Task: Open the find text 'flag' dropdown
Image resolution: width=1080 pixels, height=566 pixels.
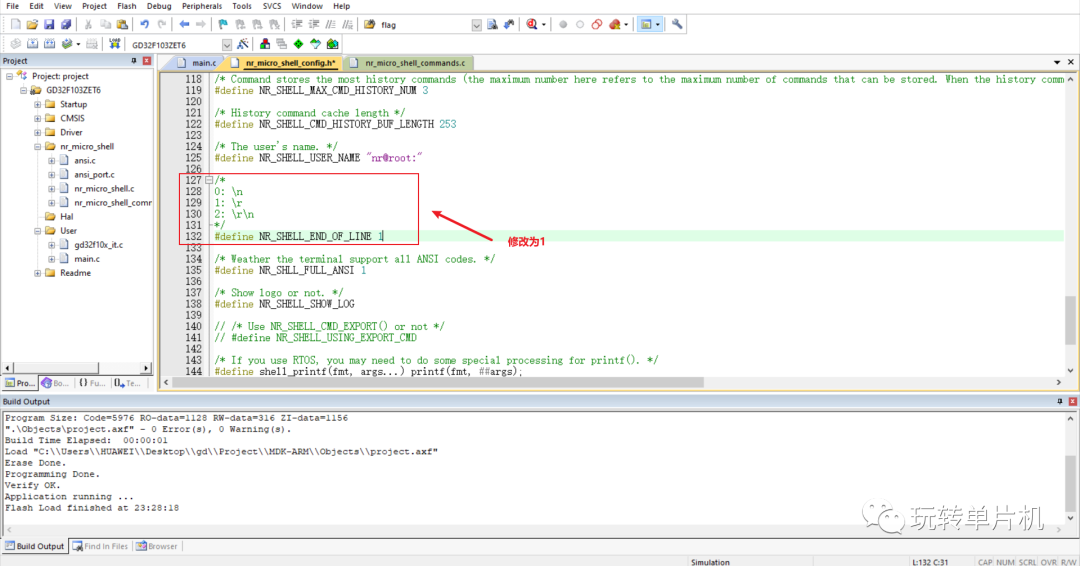Action: click(x=476, y=25)
